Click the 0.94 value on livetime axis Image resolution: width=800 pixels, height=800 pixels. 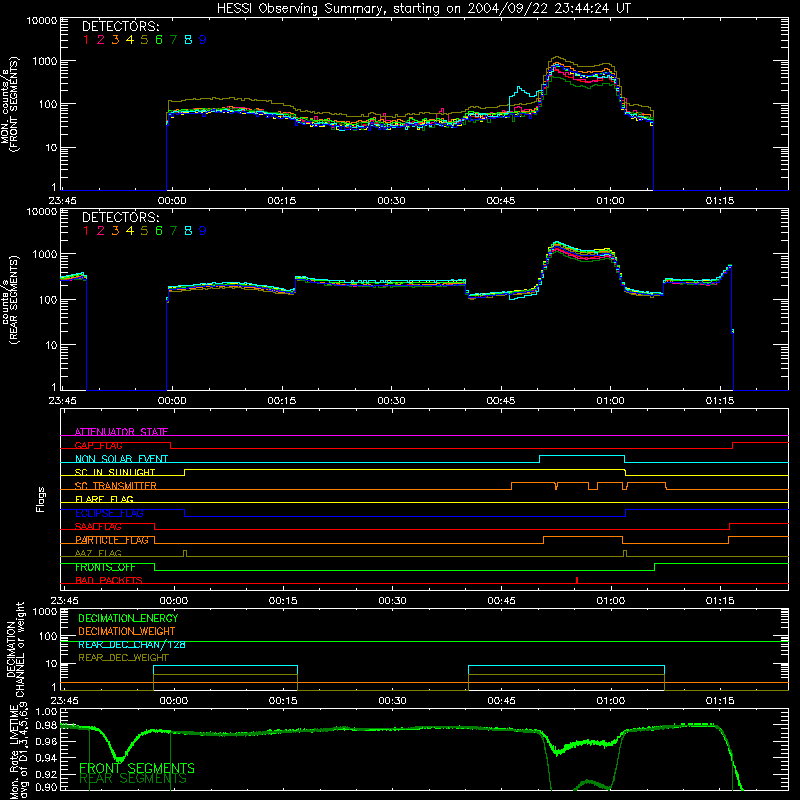point(46,757)
